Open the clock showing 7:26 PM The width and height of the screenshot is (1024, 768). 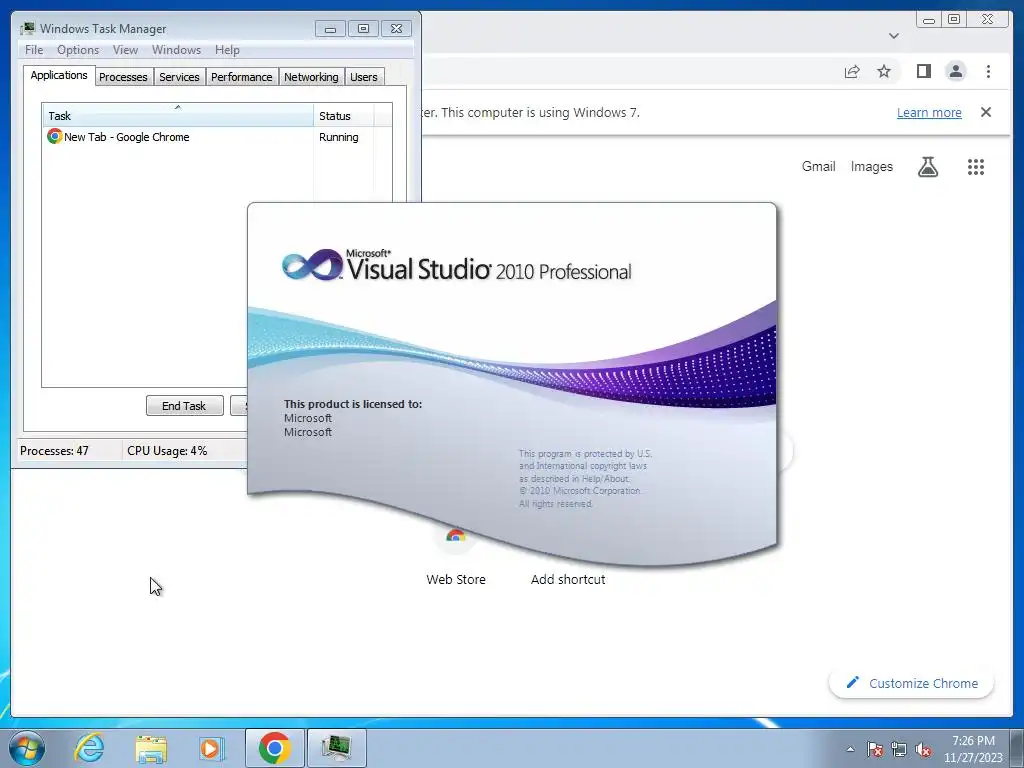coord(973,749)
